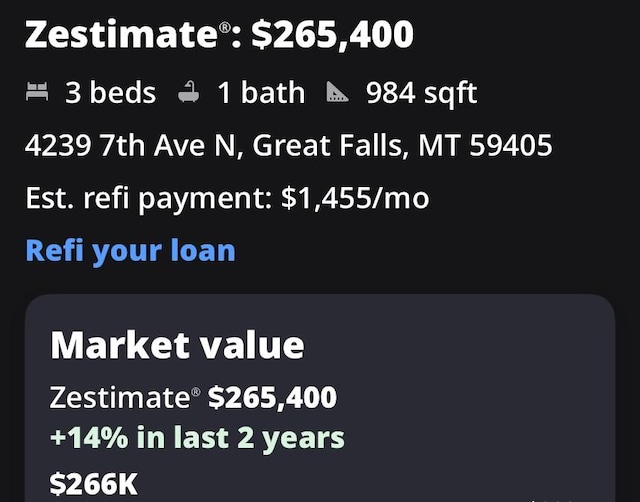Viewport: 640px width, 502px height.
Task: Click the $265,400 Zestimate inside Market value card
Action: pos(273,397)
